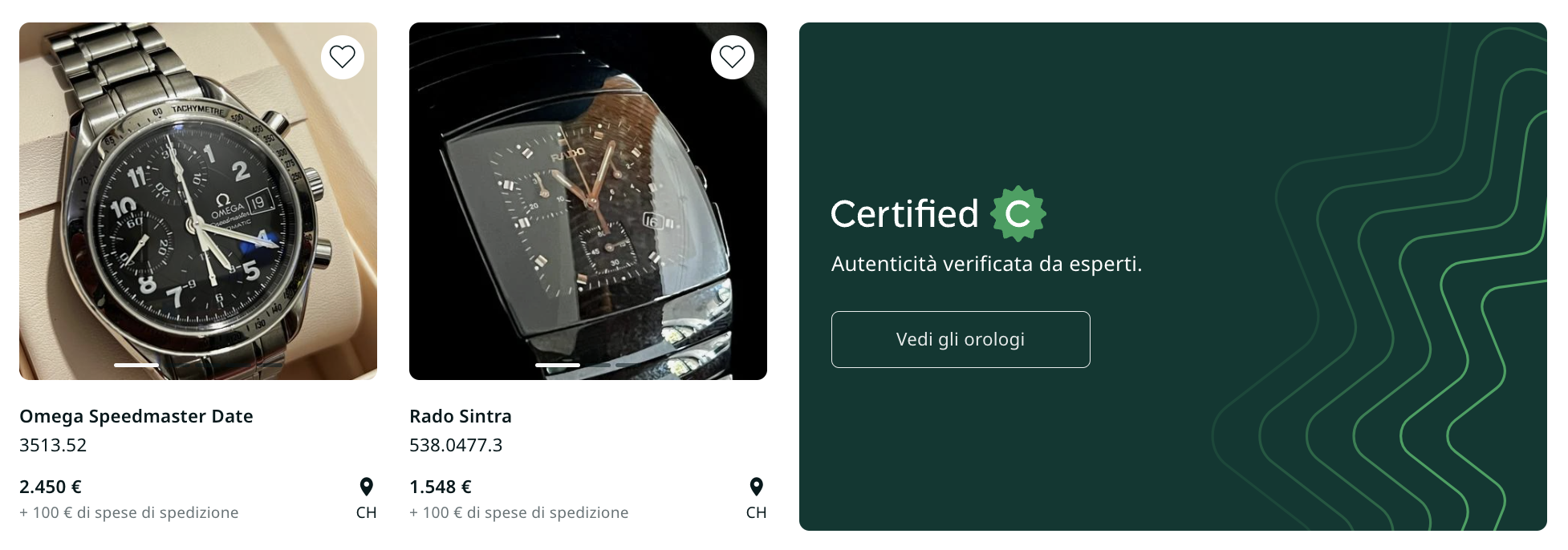Click the green Certified C badge
1568x550 pixels.
tap(1018, 214)
